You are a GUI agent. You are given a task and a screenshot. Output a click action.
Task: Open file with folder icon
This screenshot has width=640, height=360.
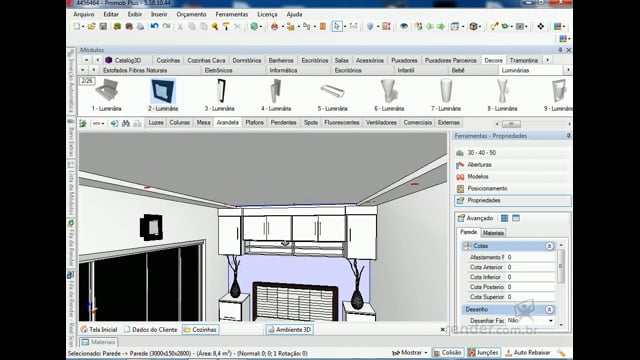[x=91, y=27]
